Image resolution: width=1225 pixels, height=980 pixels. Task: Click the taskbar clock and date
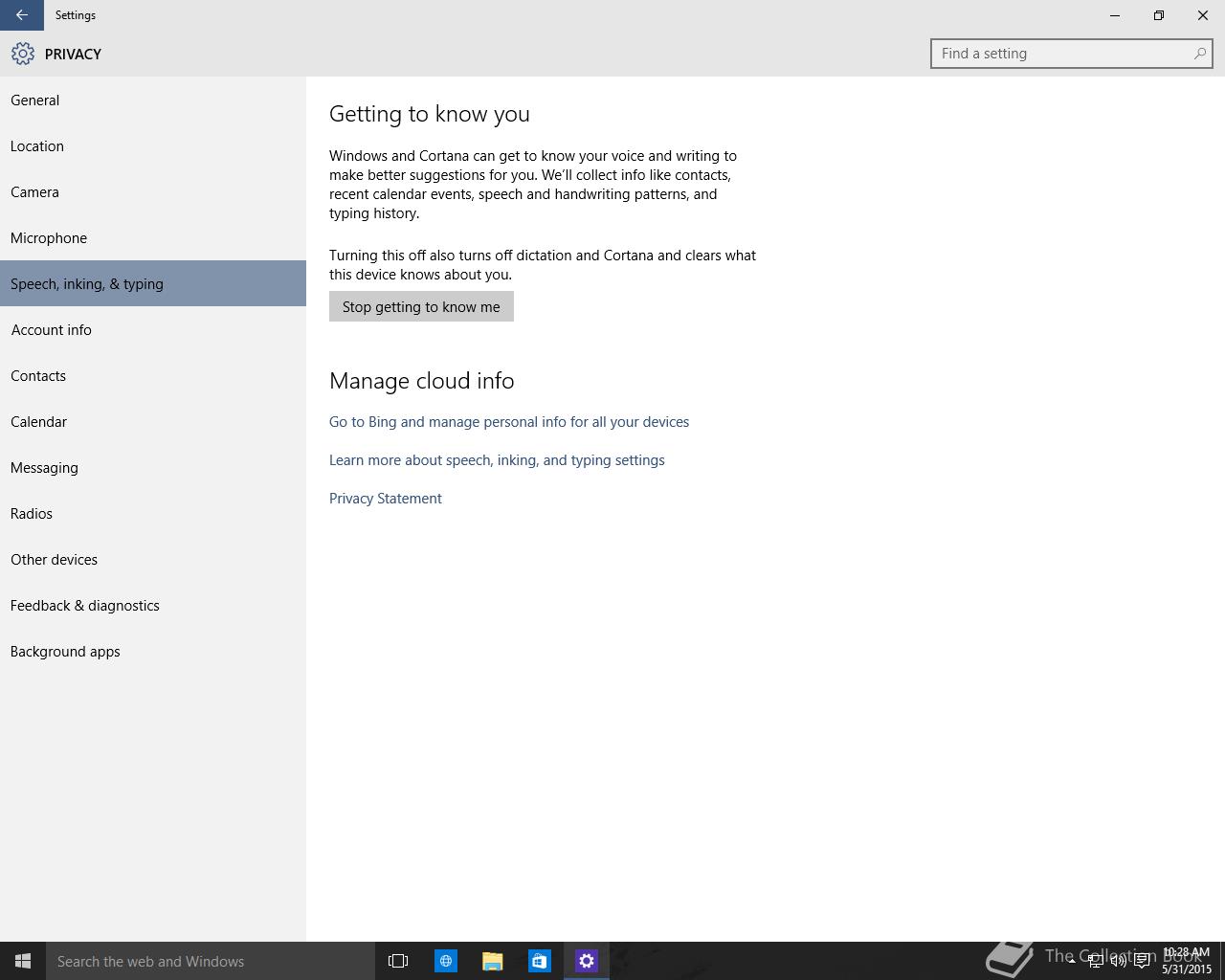click(x=1187, y=961)
